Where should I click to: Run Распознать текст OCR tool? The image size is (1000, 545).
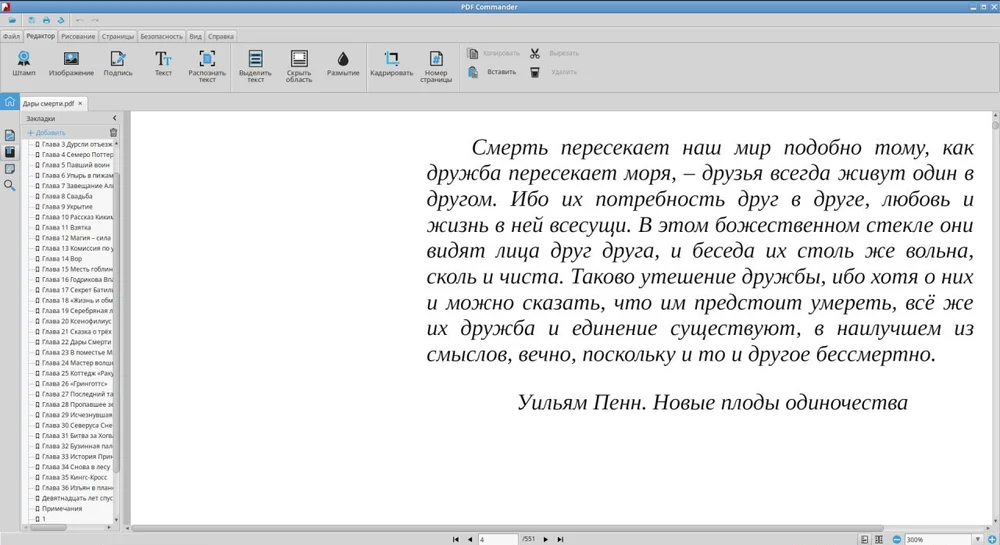click(x=207, y=66)
